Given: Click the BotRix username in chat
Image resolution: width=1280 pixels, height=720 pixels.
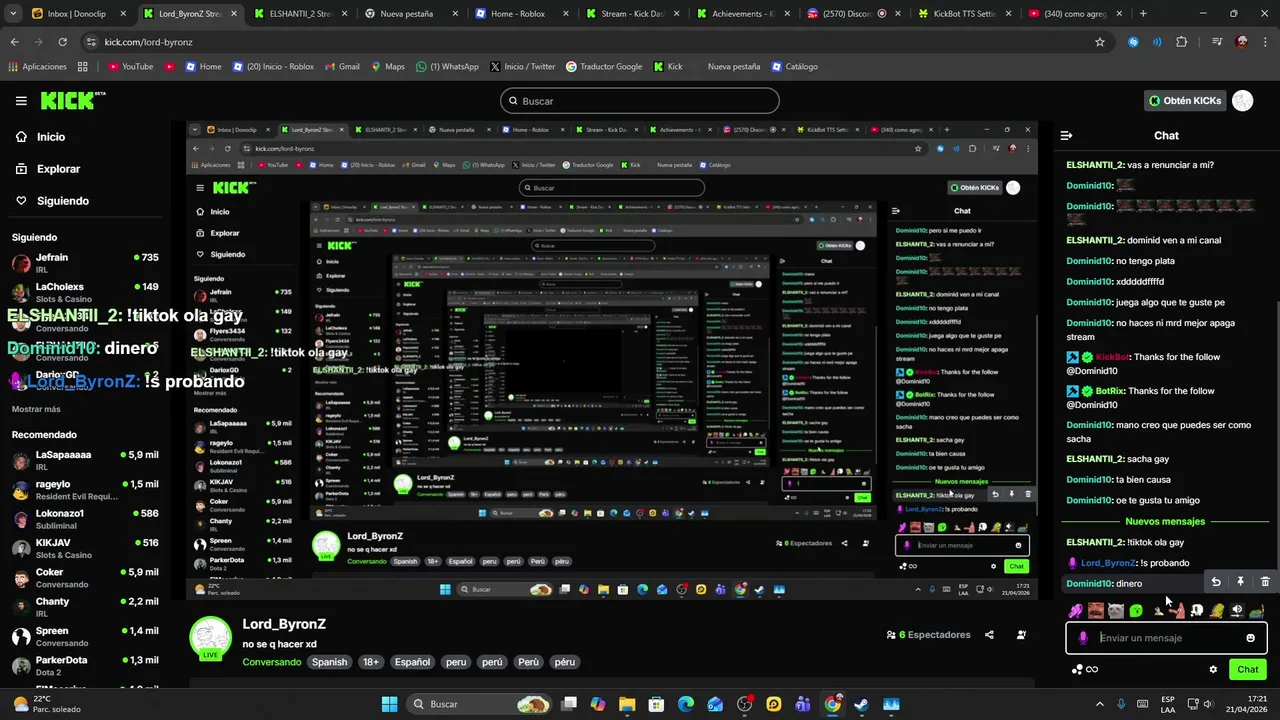Looking at the screenshot, I should (x=1110, y=391).
